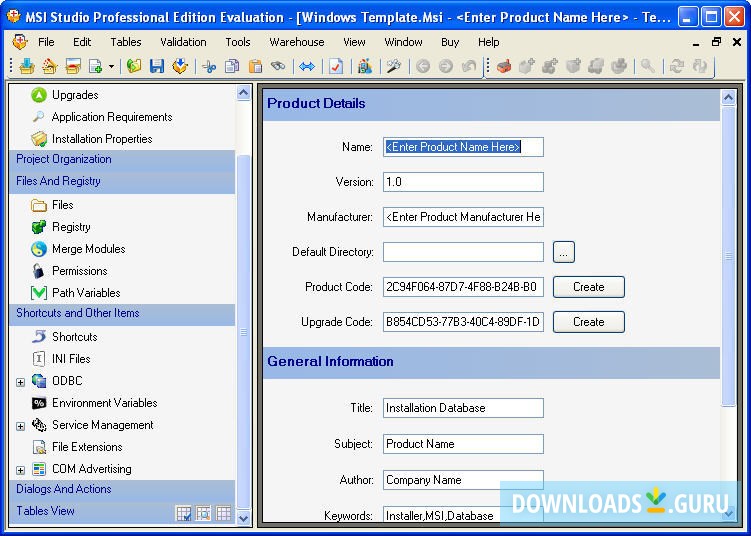The height and width of the screenshot is (536, 751).
Task: Click the red checkmark validation icon
Action: click(336, 66)
